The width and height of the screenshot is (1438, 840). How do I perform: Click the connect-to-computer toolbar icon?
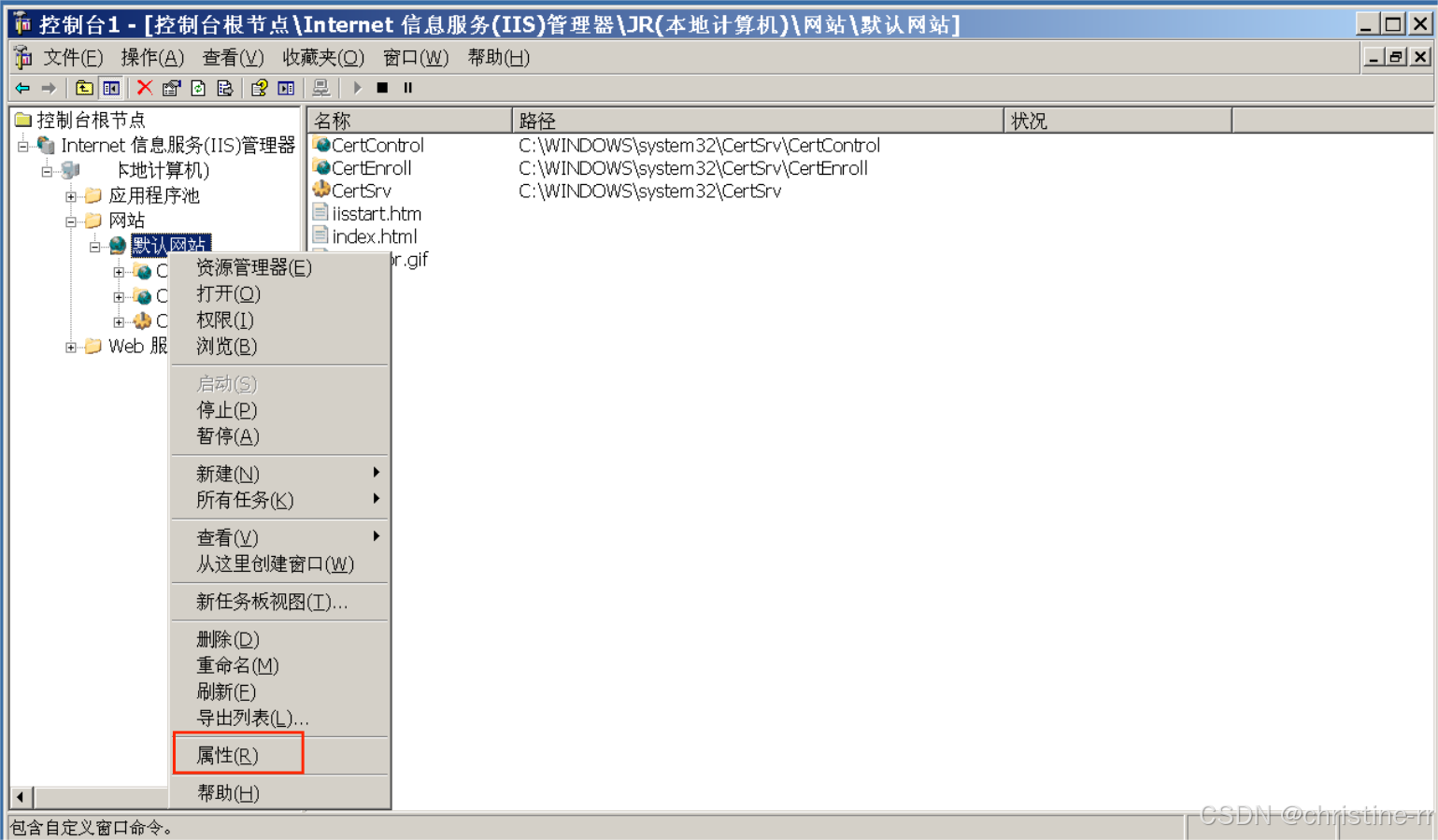click(320, 88)
